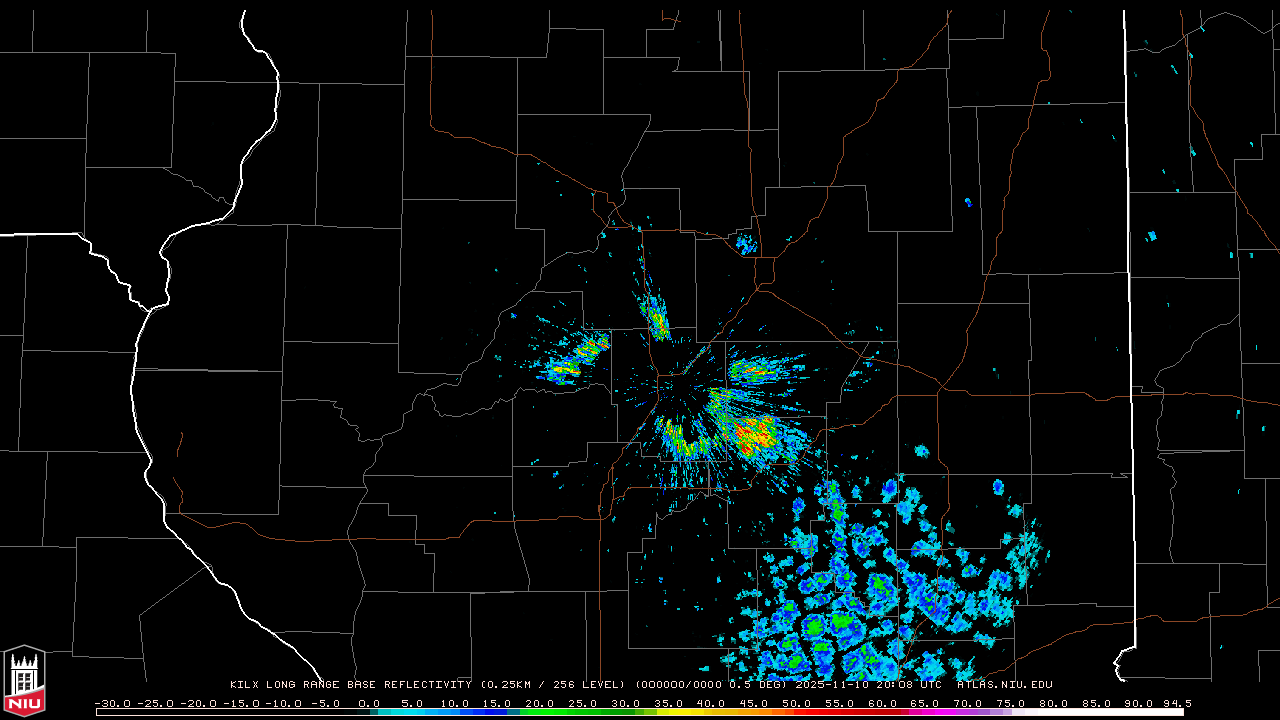
Task: Click the red-orange storm core southeast of radar
Action: pyautogui.click(x=752, y=435)
